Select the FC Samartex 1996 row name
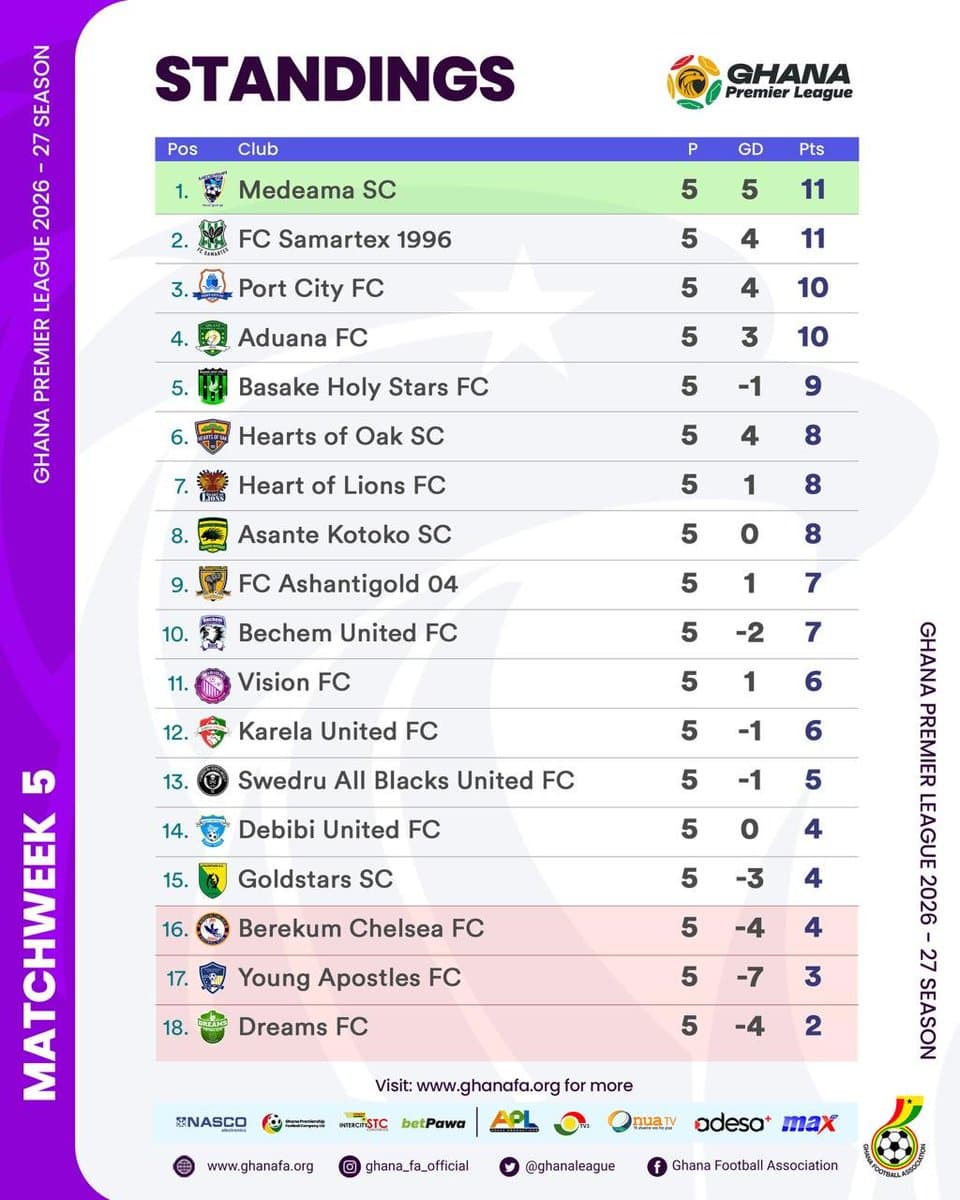Image resolution: width=960 pixels, height=1200 pixels. tap(345, 239)
